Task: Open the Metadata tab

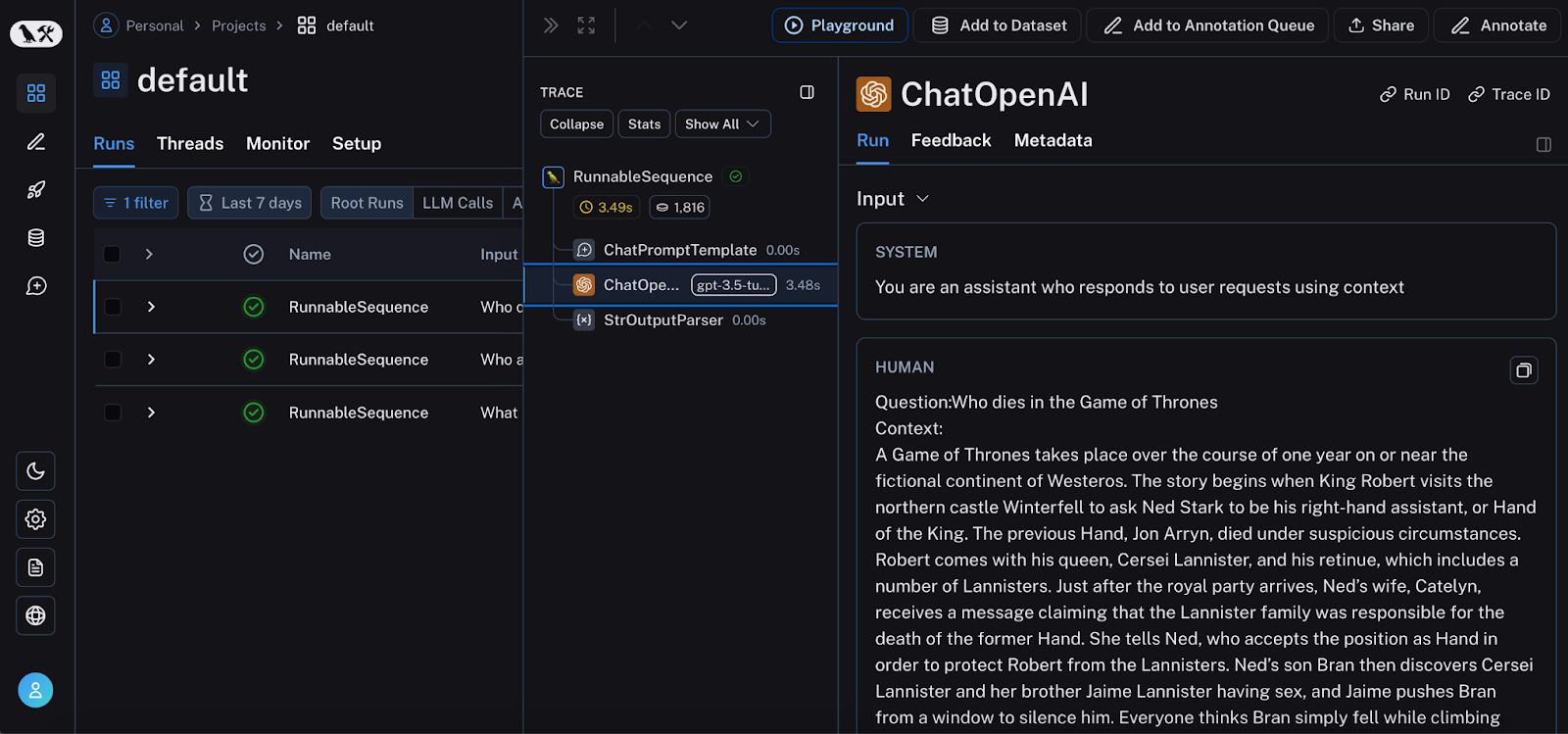Action: click(x=1053, y=141)
